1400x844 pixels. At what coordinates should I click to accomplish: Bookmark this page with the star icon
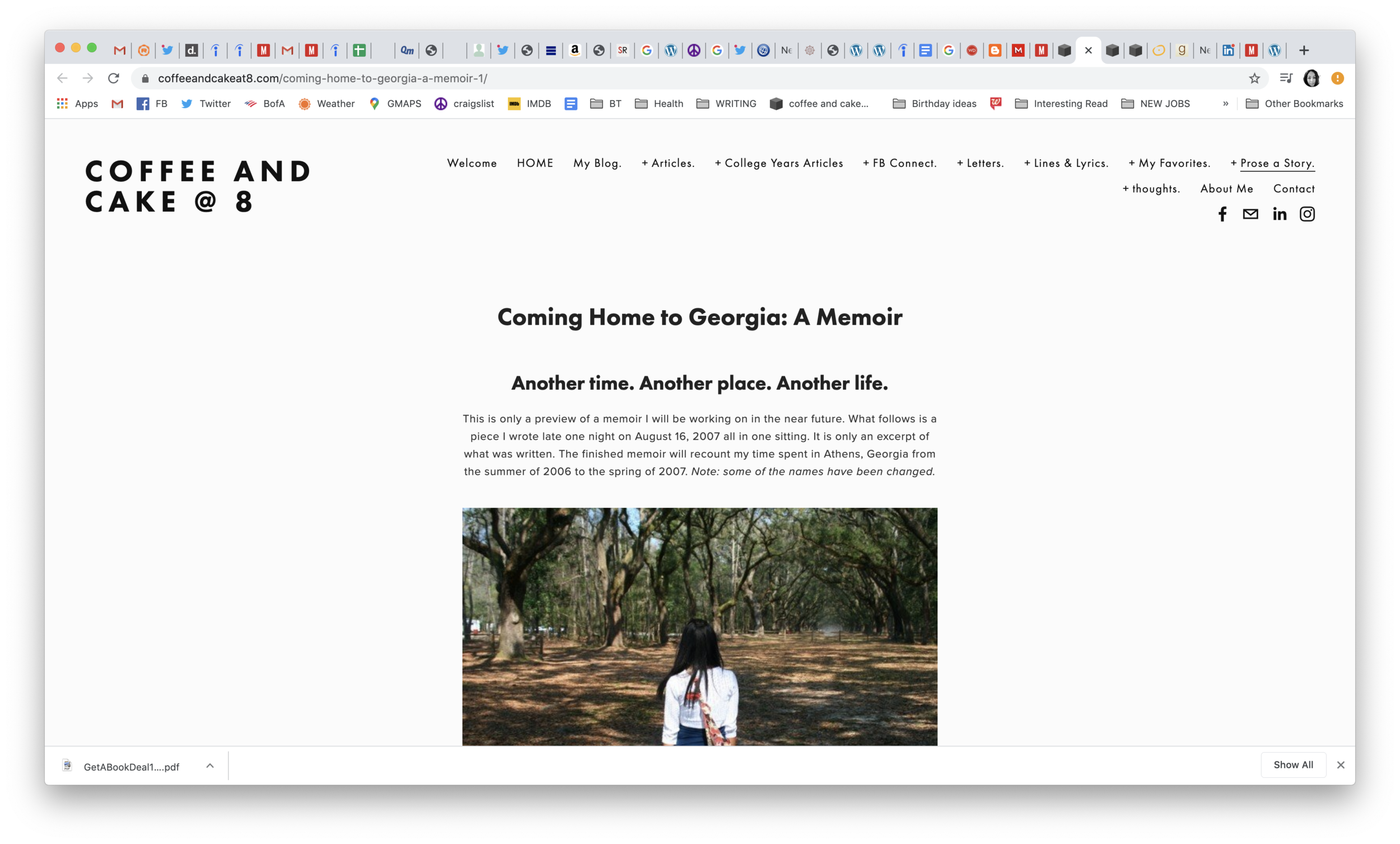pyautogui.click(x=1254, y=78)
